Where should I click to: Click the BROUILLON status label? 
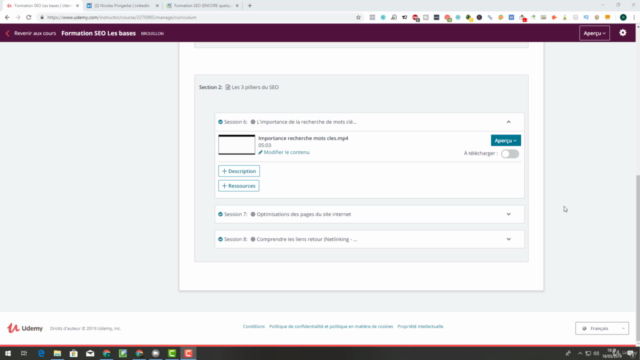click(x=152, y=33)
